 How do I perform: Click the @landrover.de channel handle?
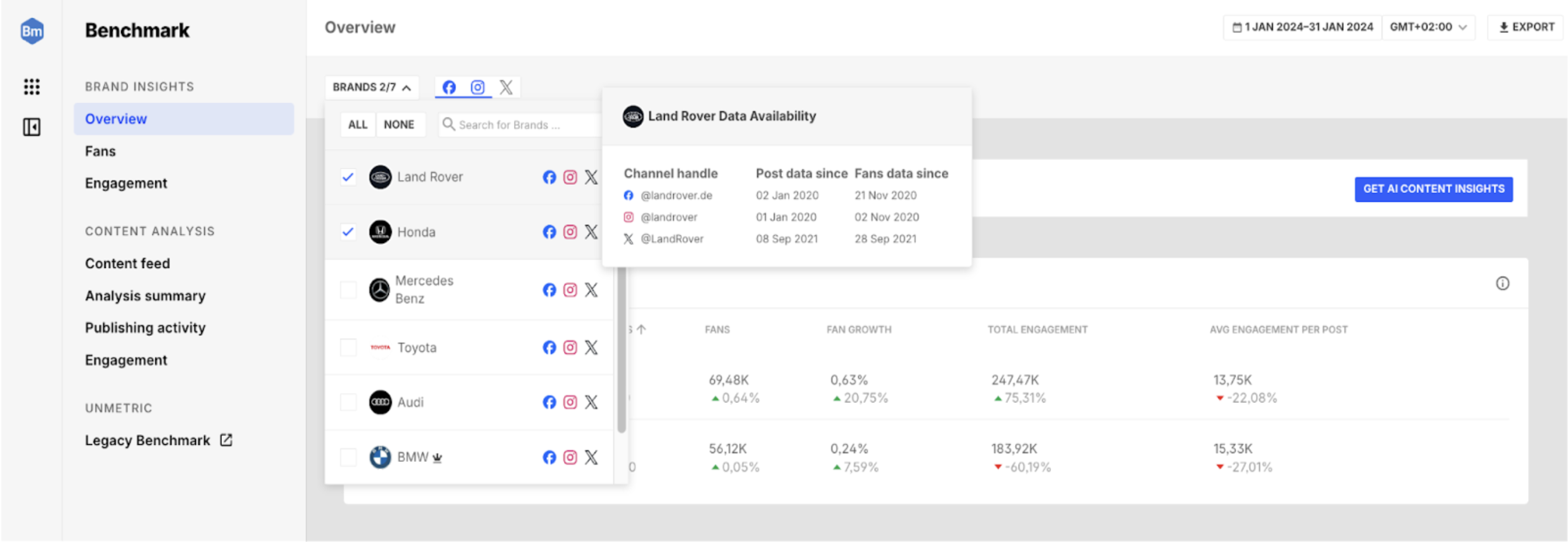pyautogui.click(x=676, y=195)
